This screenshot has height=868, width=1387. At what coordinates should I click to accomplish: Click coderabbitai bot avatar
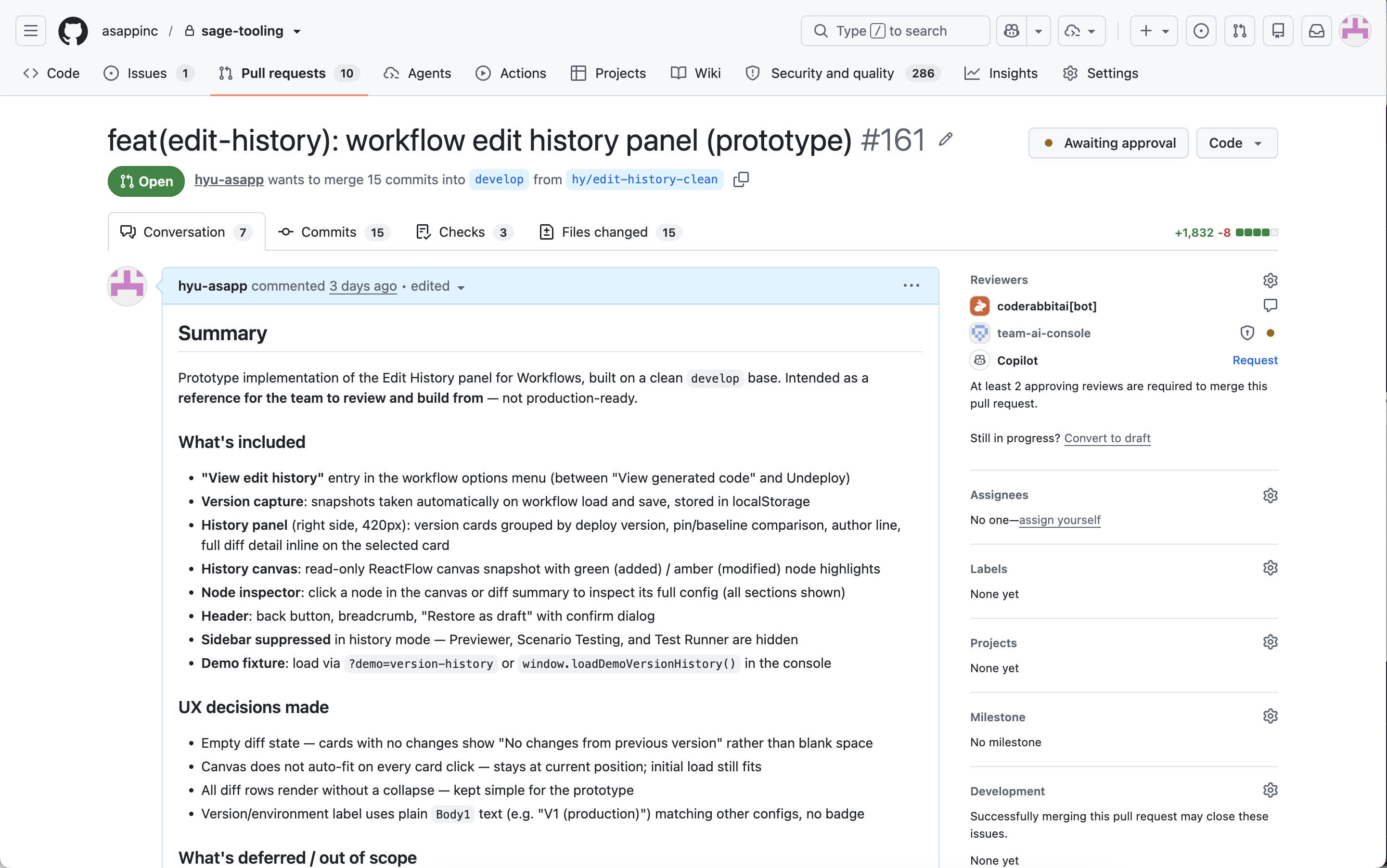point(980,306)
